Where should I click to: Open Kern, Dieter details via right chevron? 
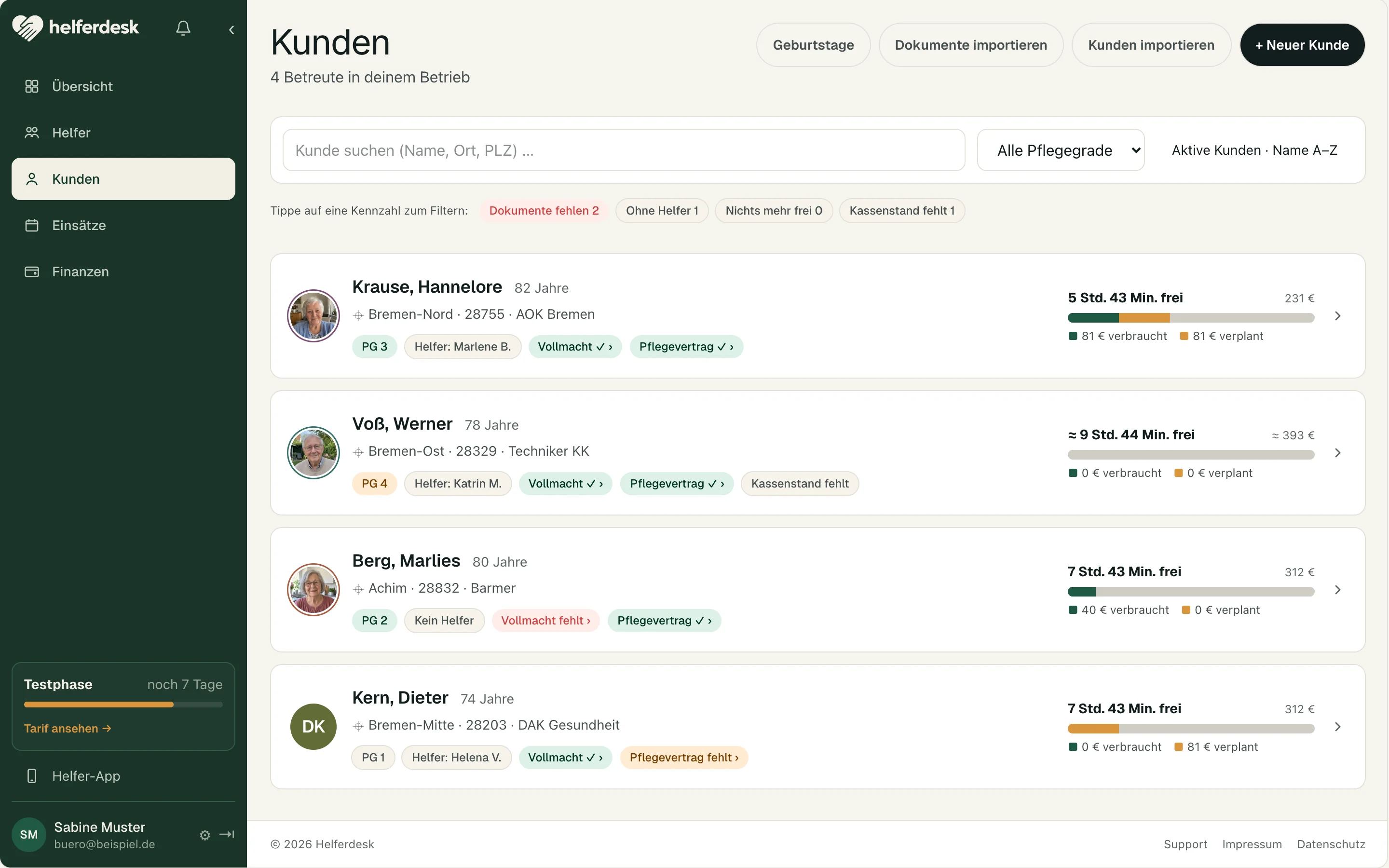1338,727
